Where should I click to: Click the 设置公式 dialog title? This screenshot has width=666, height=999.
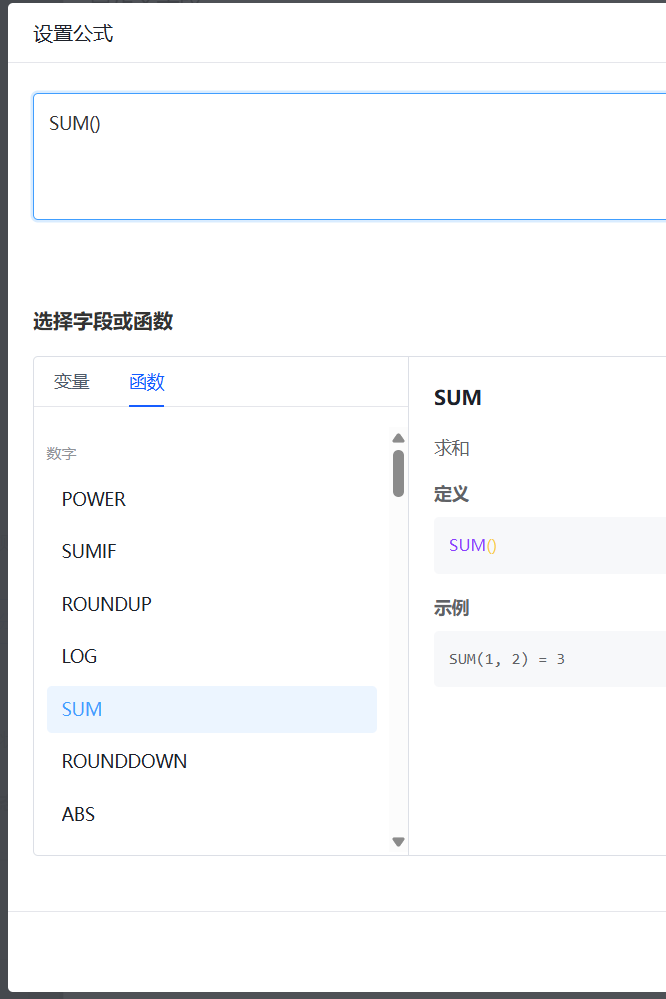coord(73,34)
